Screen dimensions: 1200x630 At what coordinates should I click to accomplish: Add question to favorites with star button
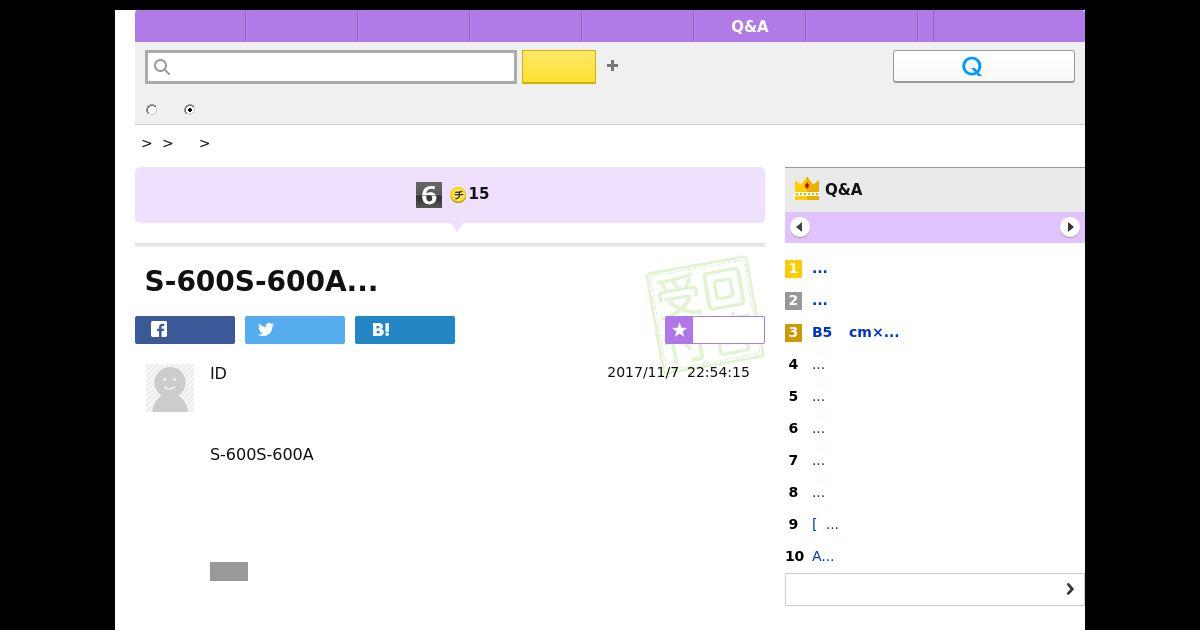pos(715,330)
